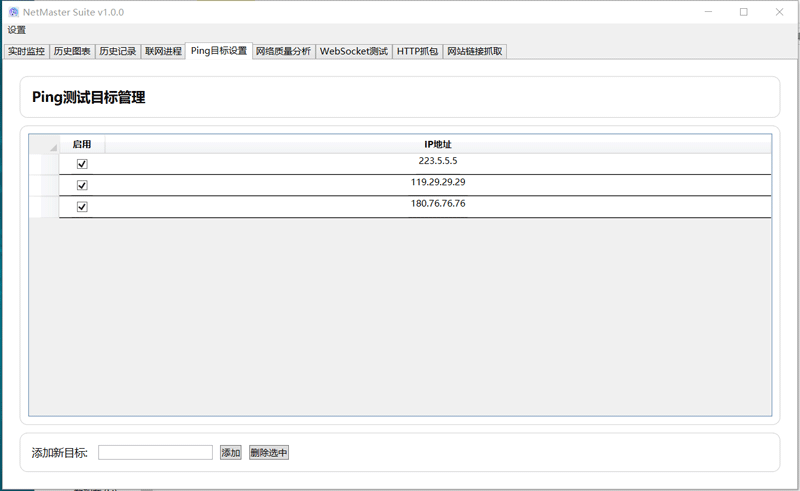The image size is (800, 491).
Task: Click the 启用 column header
Action: click(82, 145)
